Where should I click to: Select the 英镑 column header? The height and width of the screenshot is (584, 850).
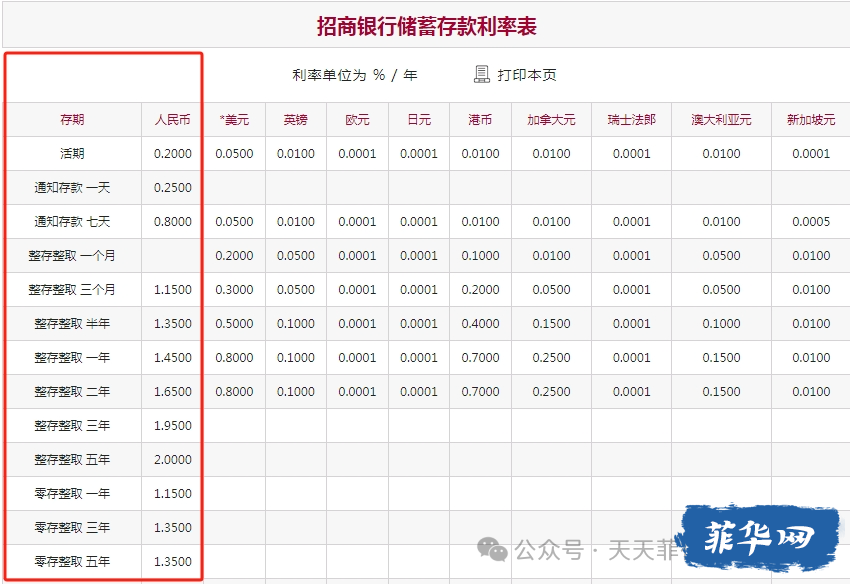pos(295,120)
